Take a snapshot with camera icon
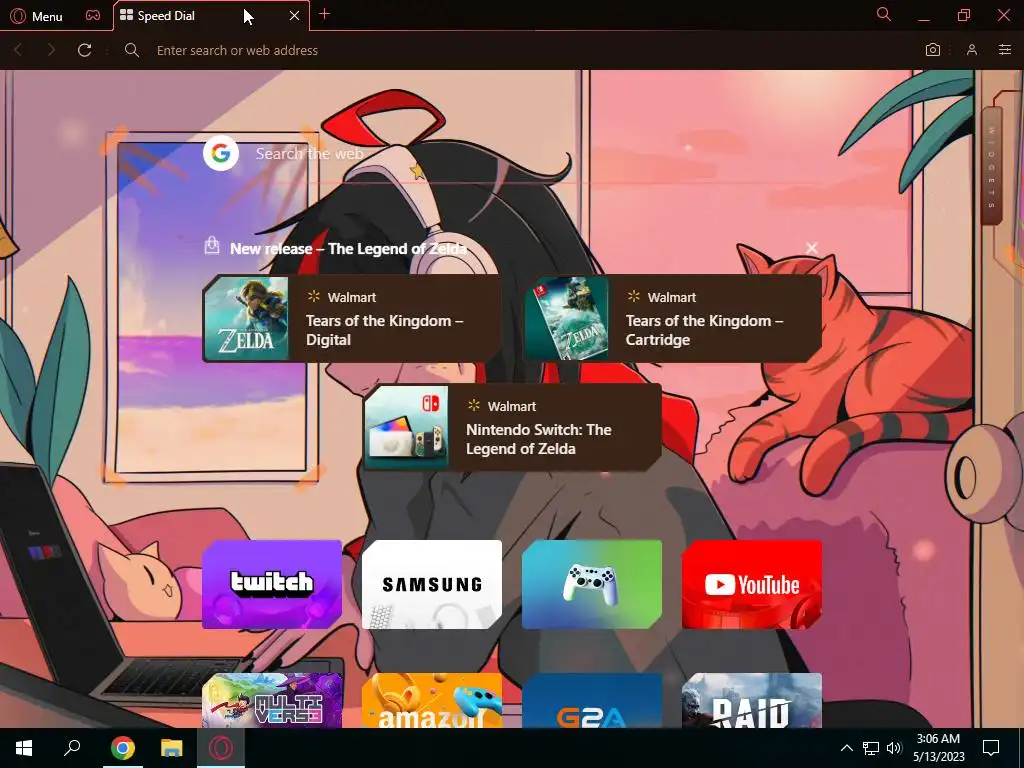Screen dimensions: 1024x768 tap(933, 50)
